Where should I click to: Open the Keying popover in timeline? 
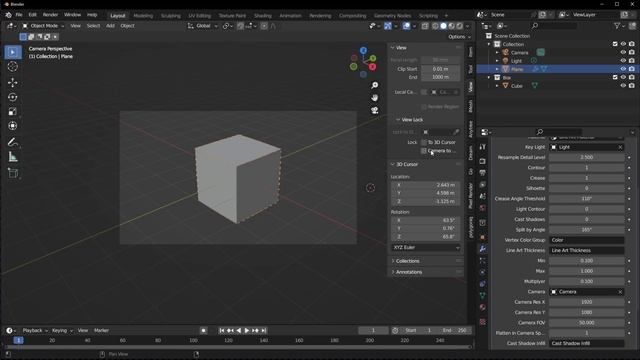[62, 330]
